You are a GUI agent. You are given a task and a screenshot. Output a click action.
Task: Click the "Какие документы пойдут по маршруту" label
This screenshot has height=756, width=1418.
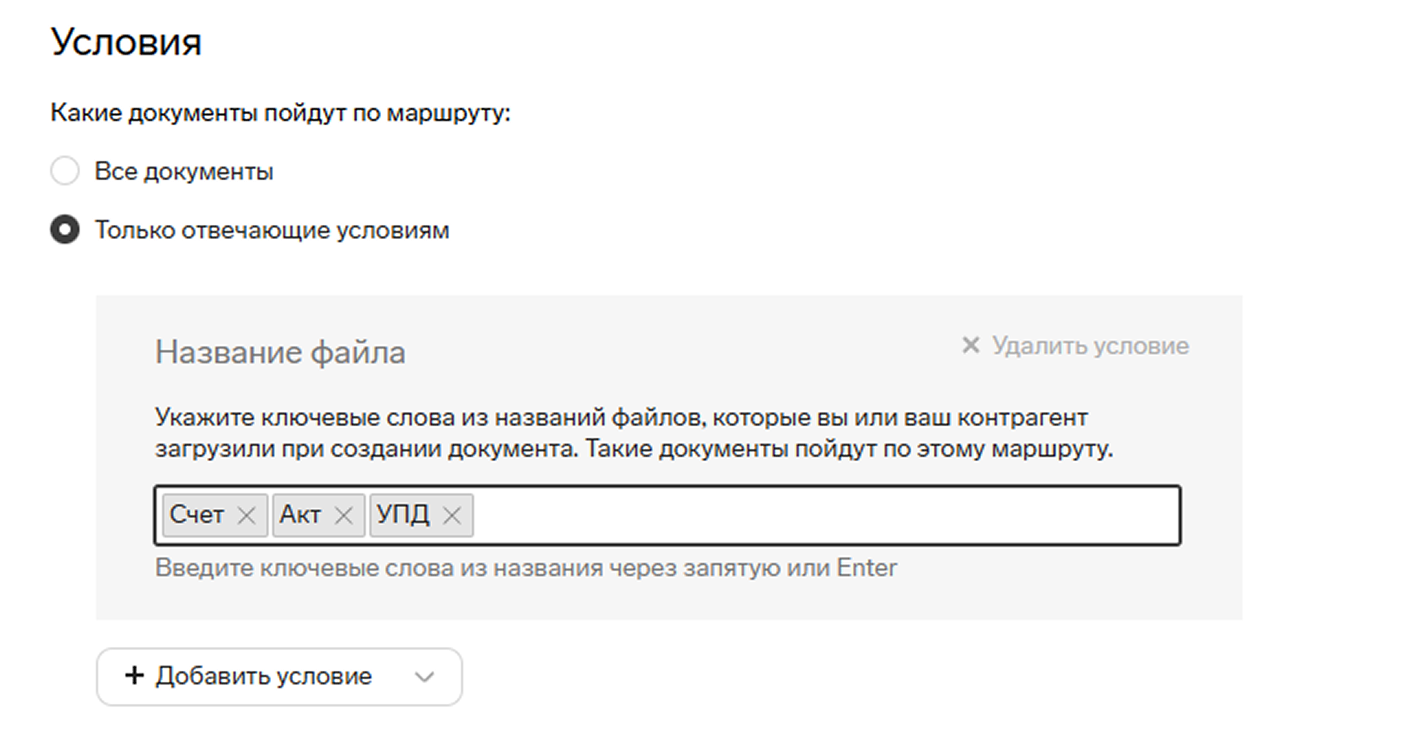(280, 113)
